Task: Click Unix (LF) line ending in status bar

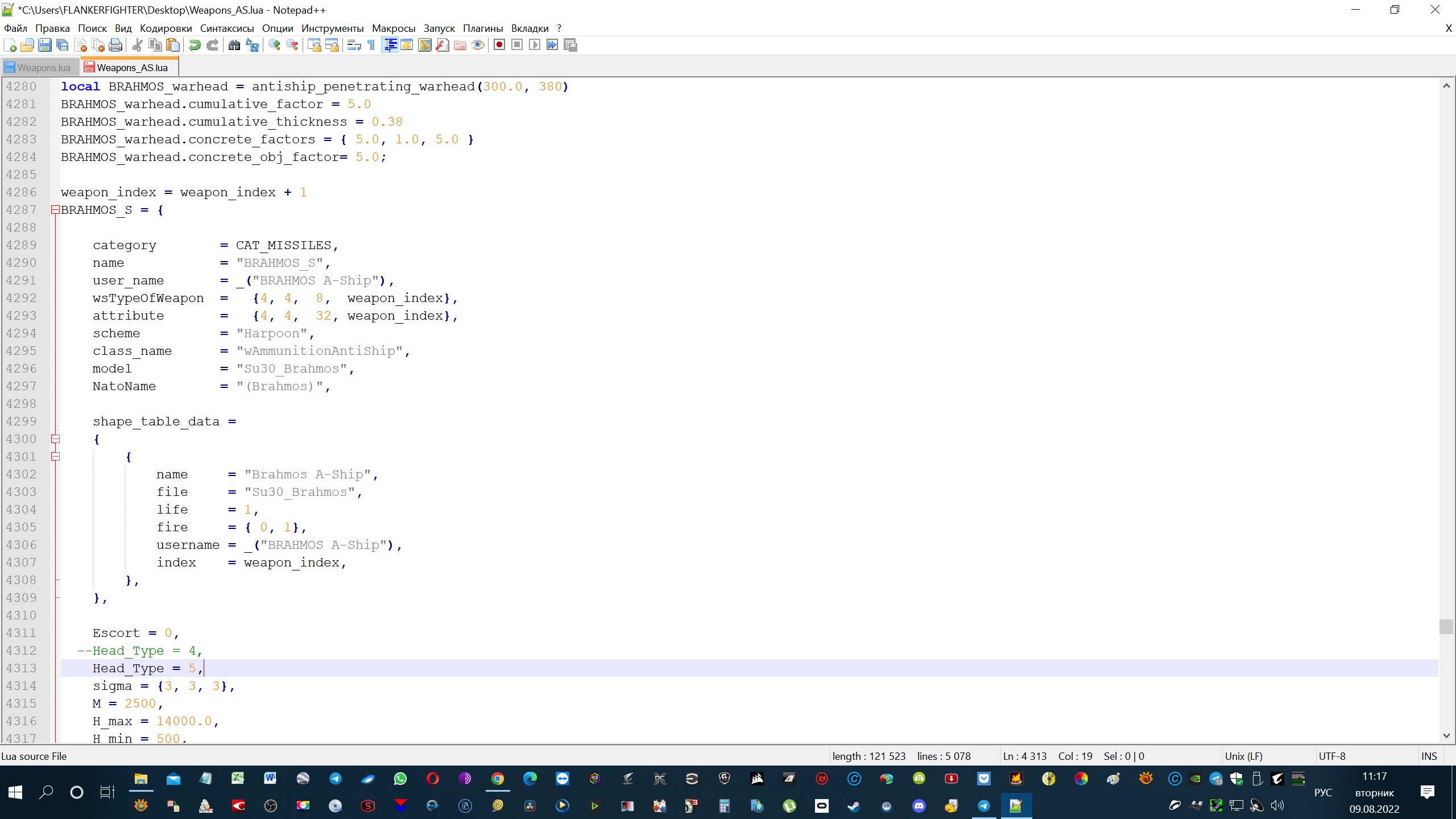Action: (x=1243, y=756)
